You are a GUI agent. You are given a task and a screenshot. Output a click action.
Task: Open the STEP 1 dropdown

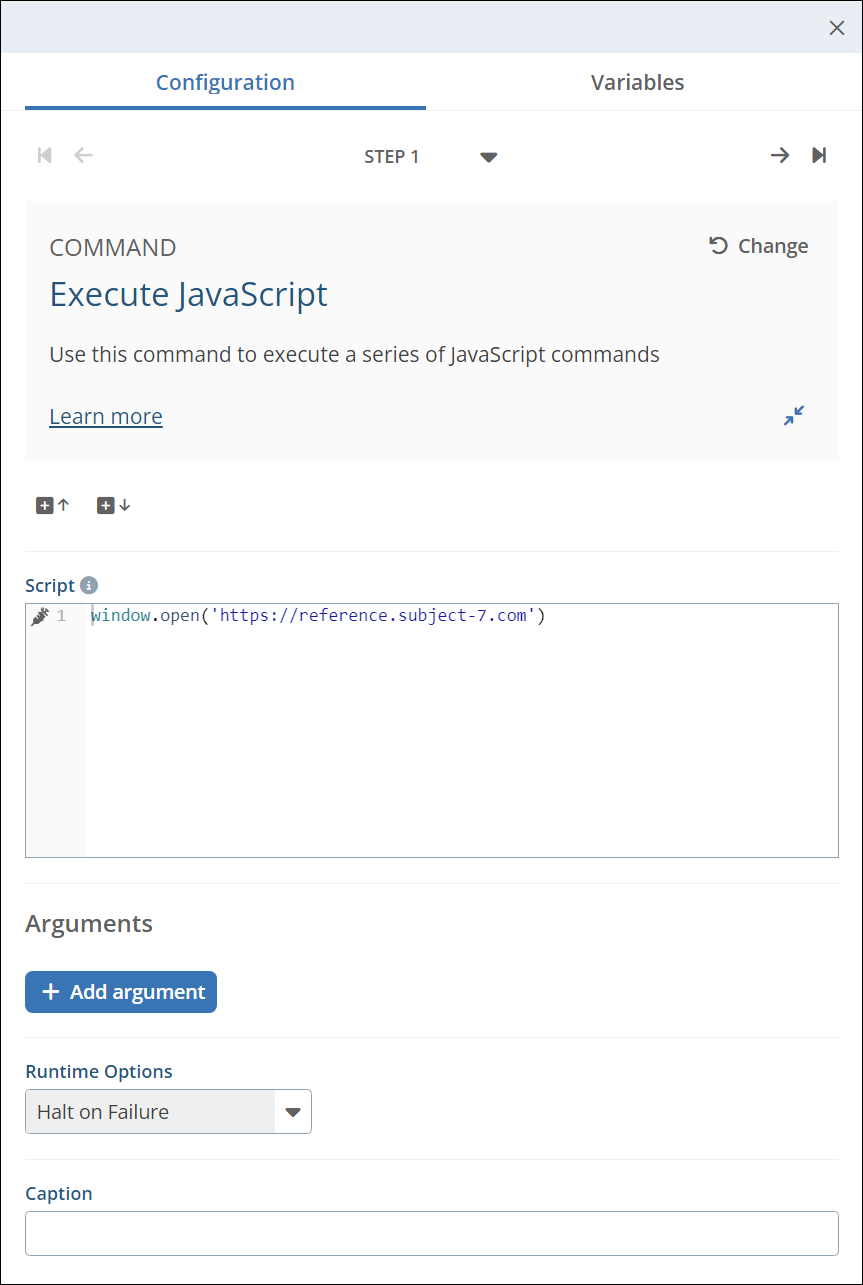[488, 157]
